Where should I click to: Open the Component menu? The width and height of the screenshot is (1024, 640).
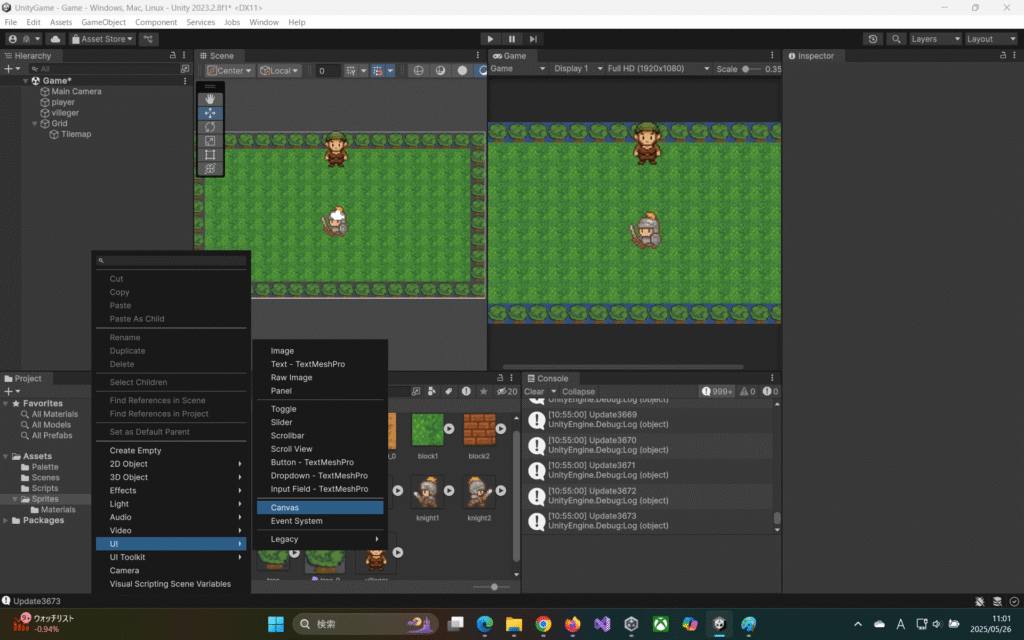pos(155,22)
